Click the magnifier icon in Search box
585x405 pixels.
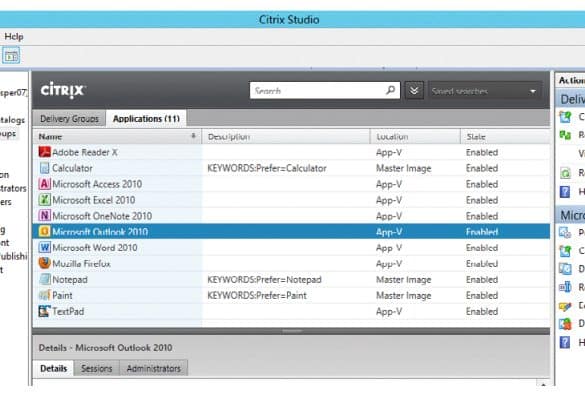pos(390,90)
